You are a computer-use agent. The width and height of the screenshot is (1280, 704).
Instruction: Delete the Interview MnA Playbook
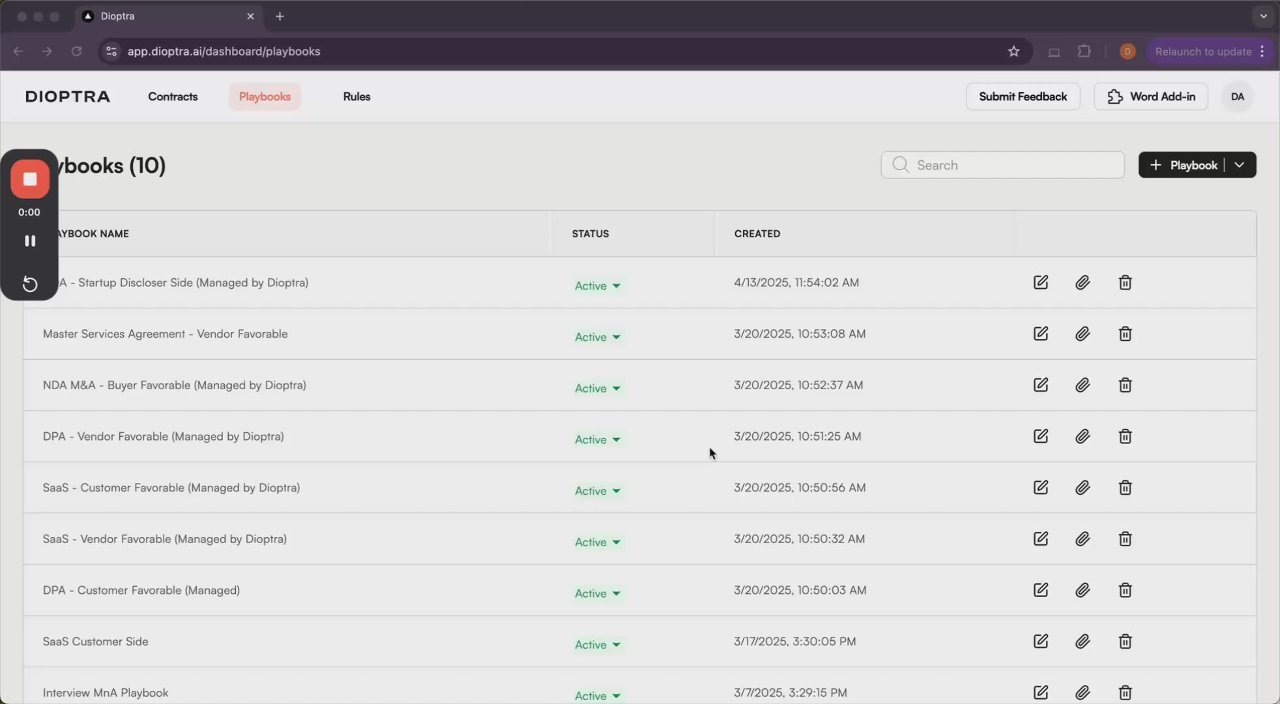point(1125,692)
